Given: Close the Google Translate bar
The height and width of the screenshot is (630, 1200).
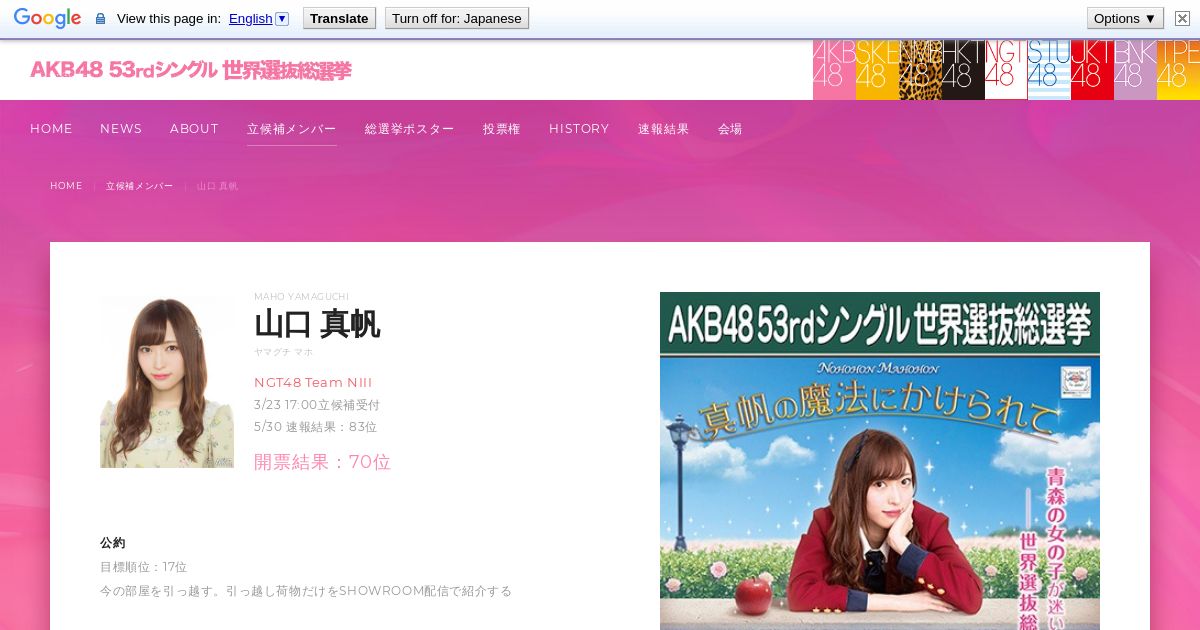Looking at the screenshot, I should [x=1182, y=18].
